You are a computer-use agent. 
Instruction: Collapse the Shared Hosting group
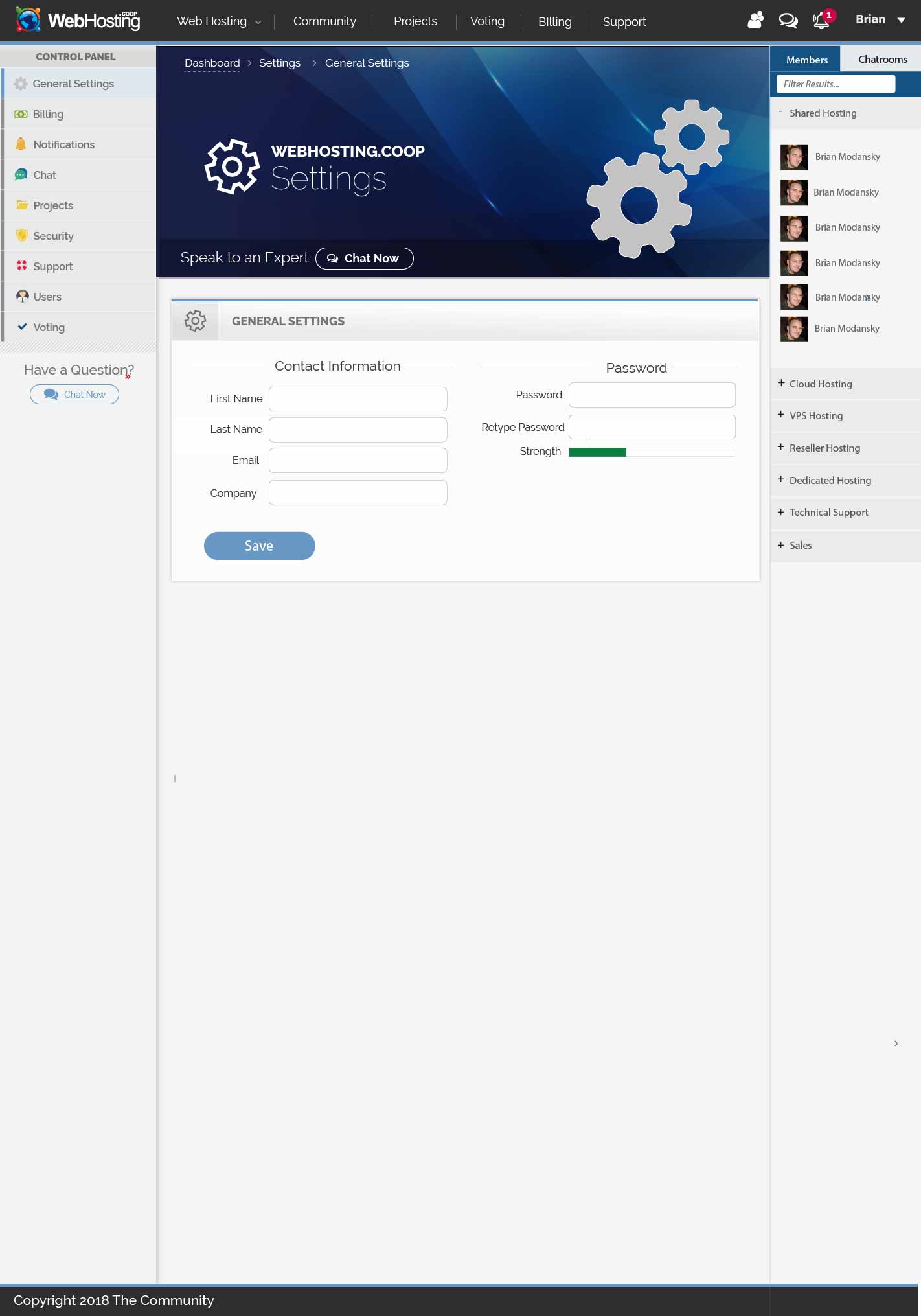click(x=845, y=113)
